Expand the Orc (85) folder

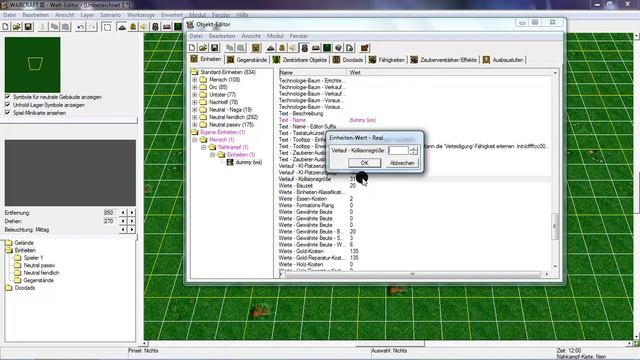click(195, 87)
